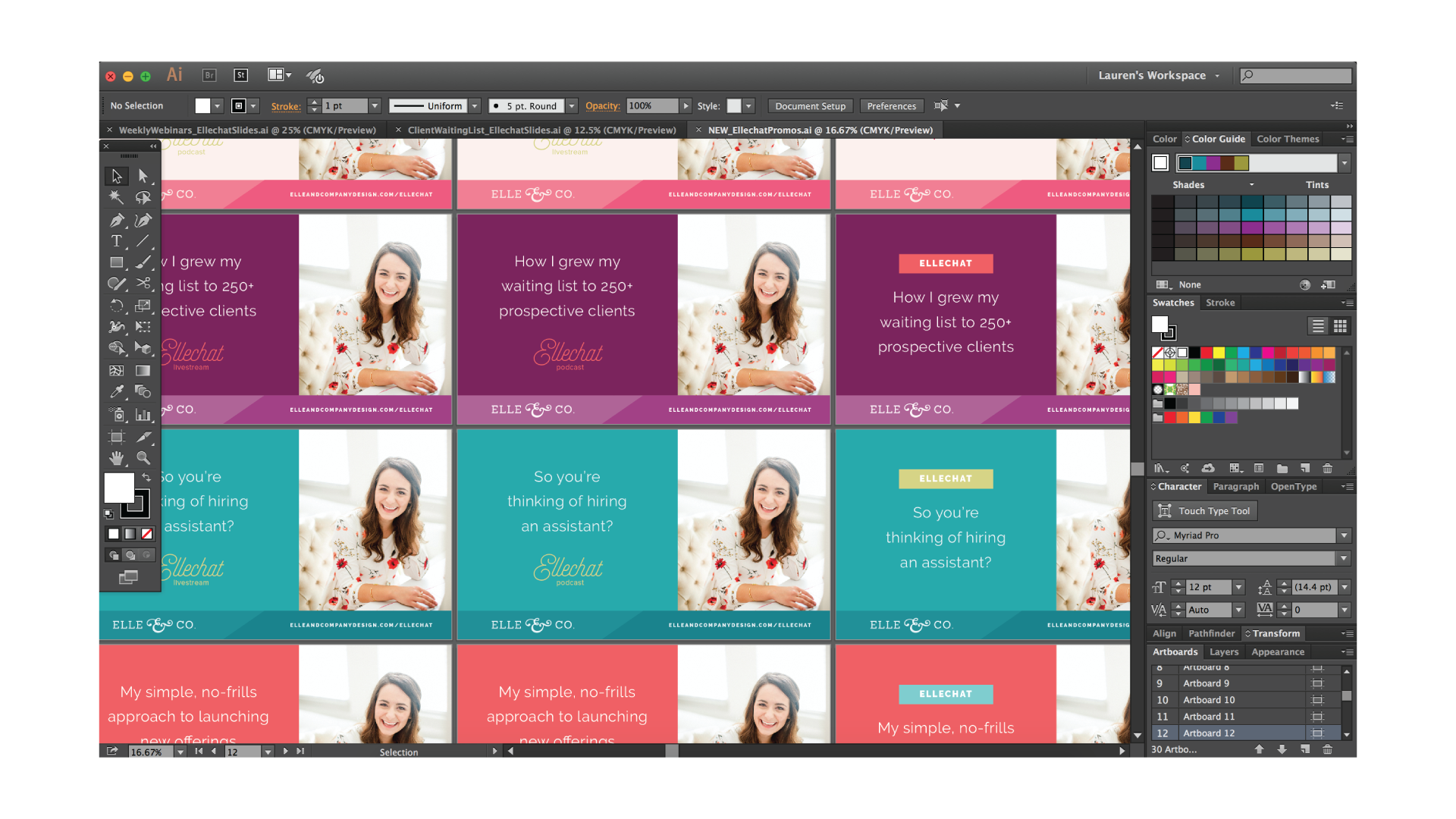Select the Scissors tool
The image size is (1456, 819).
point(143,284)
